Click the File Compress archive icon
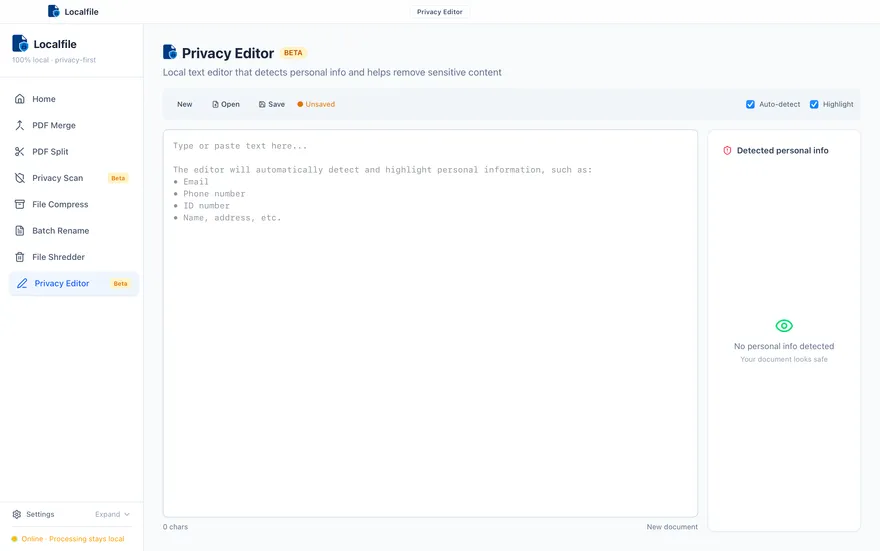Screen dimensions: 880x551 coord(20,204)
